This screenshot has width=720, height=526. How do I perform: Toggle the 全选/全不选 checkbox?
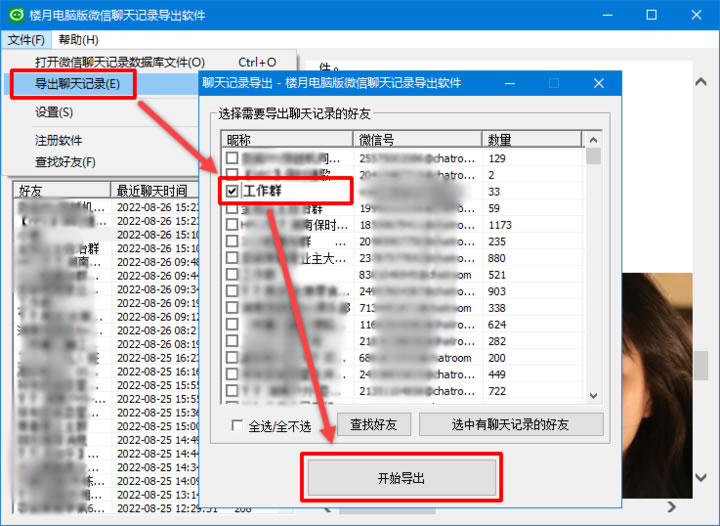pos(237,425)
